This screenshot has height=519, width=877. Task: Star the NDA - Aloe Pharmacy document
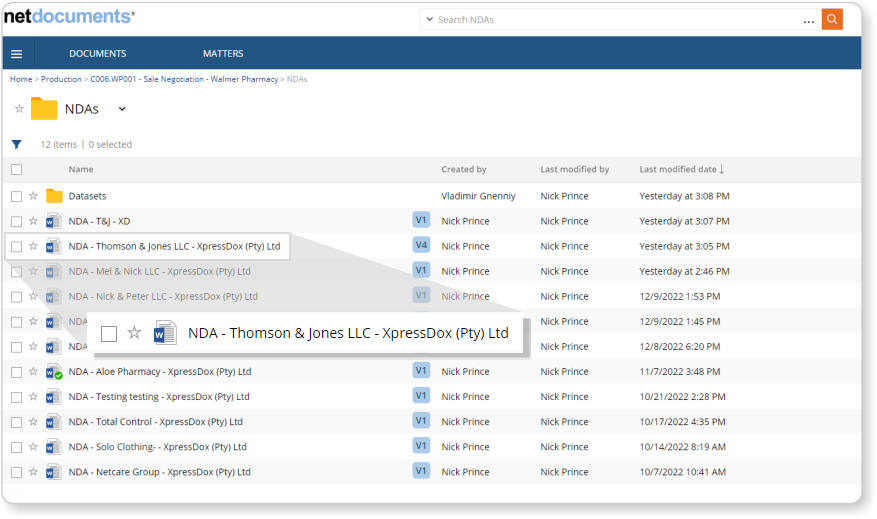(34, 372)
